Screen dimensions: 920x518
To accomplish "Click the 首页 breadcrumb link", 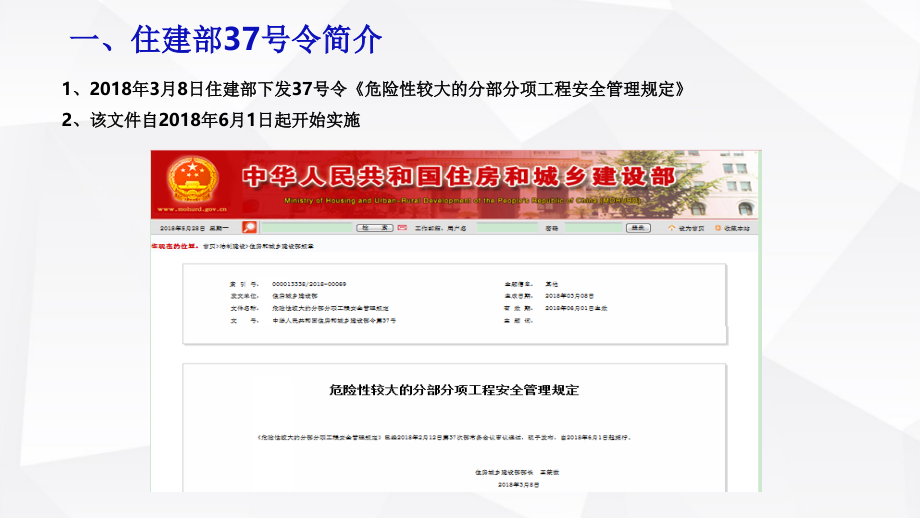I will point(209,246).
